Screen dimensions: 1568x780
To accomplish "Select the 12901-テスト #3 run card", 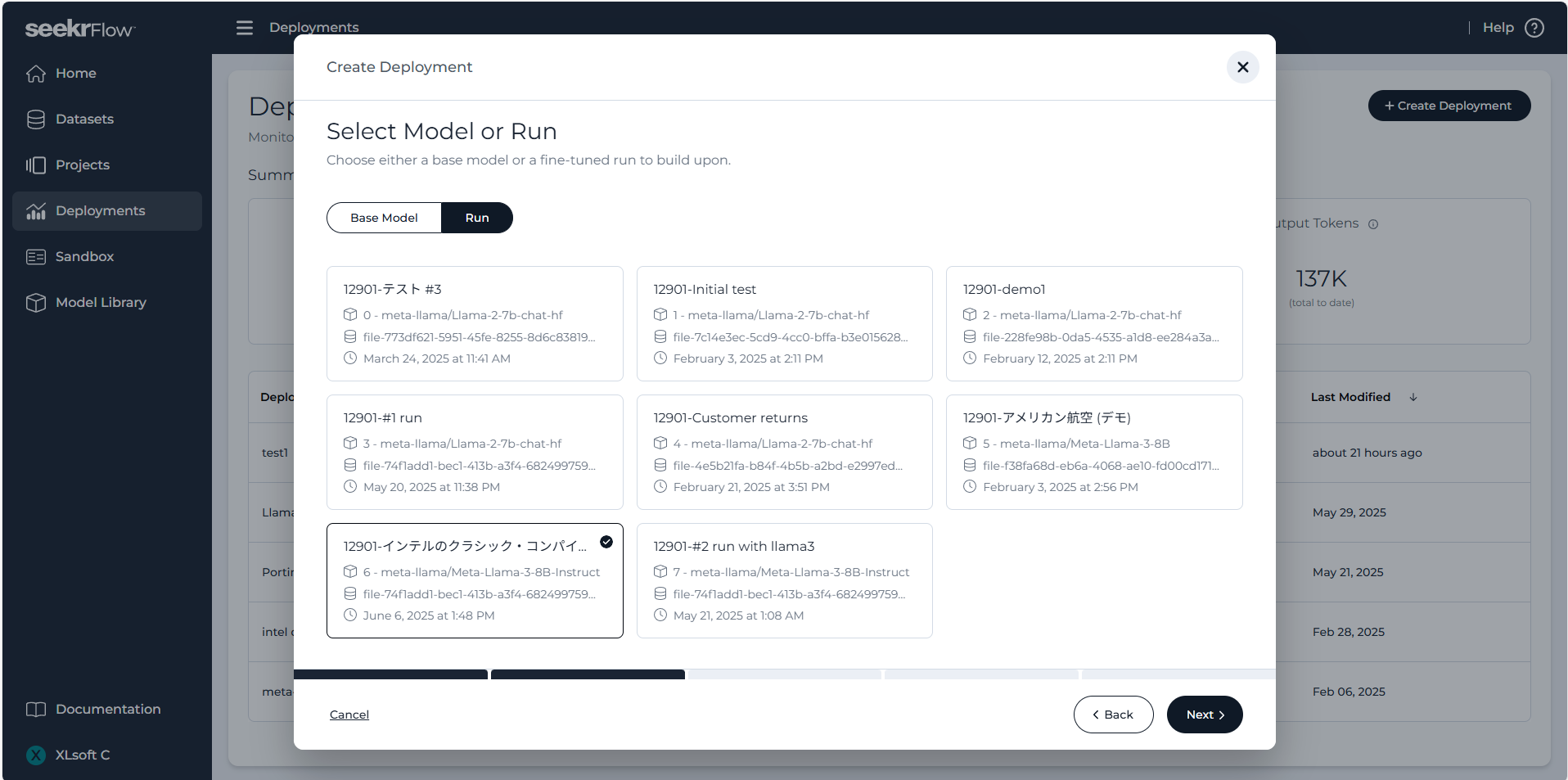I will point(475,323).
